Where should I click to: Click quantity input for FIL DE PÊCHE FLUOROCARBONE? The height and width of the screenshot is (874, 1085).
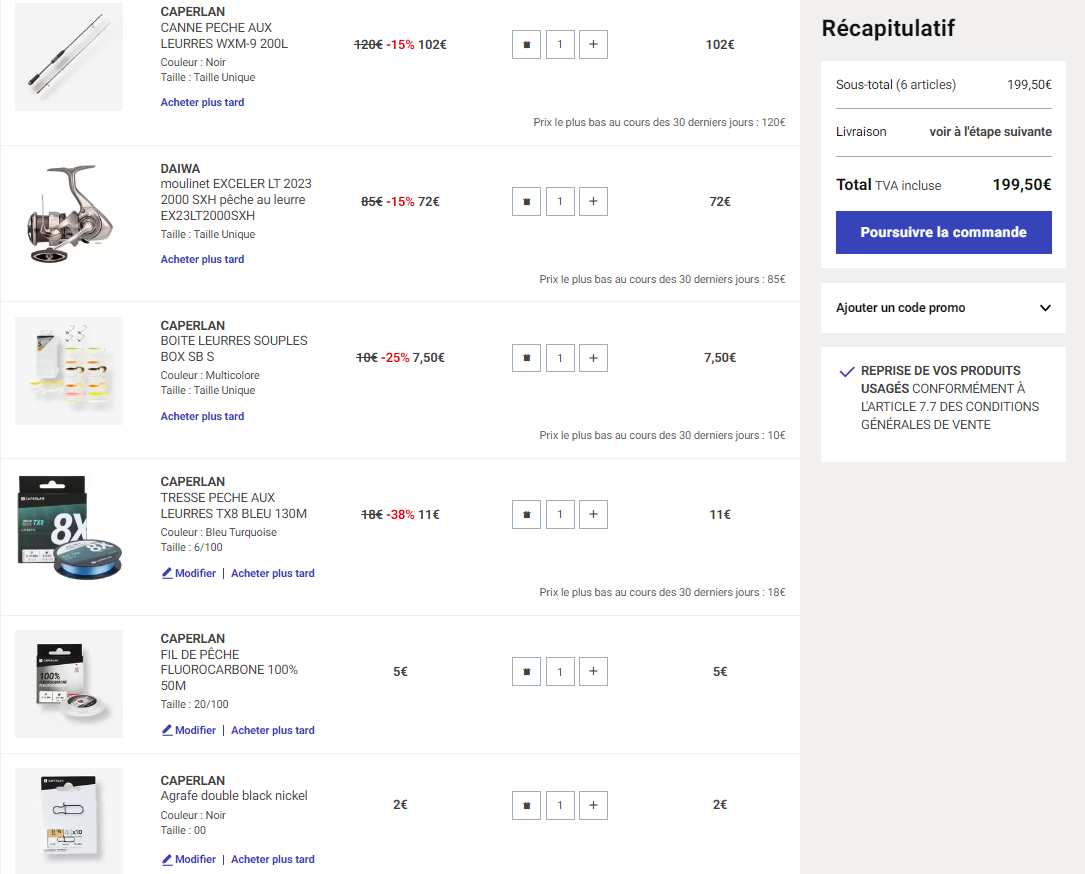point(560,671)
